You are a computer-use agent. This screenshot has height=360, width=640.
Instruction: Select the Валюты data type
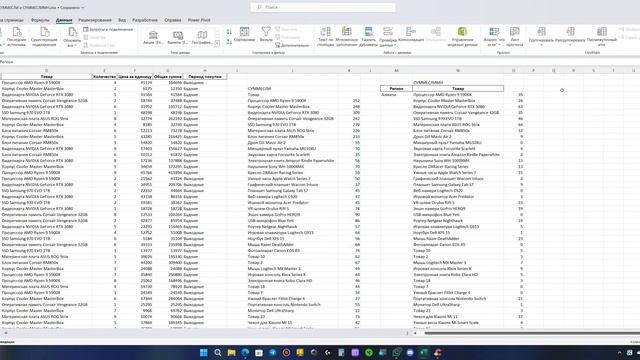tap(178, 37)
